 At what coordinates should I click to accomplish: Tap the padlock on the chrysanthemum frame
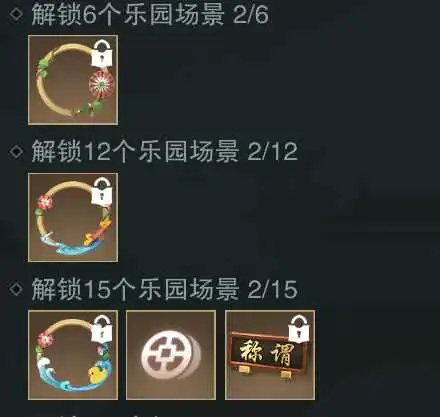point(102,54)
